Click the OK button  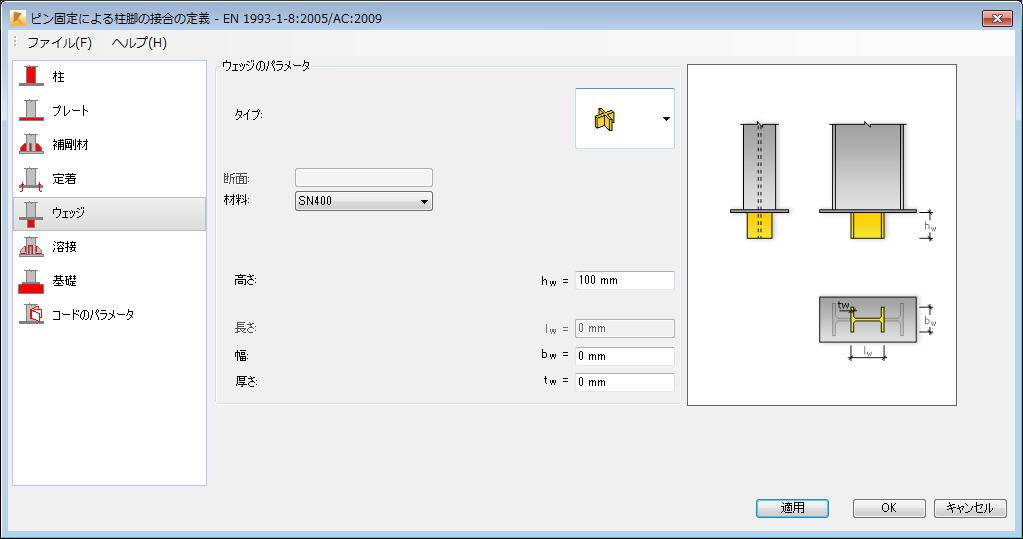click(889, 508)
